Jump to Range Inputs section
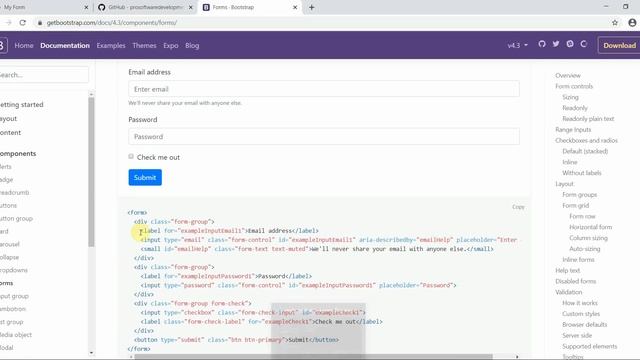 [573, 129]
